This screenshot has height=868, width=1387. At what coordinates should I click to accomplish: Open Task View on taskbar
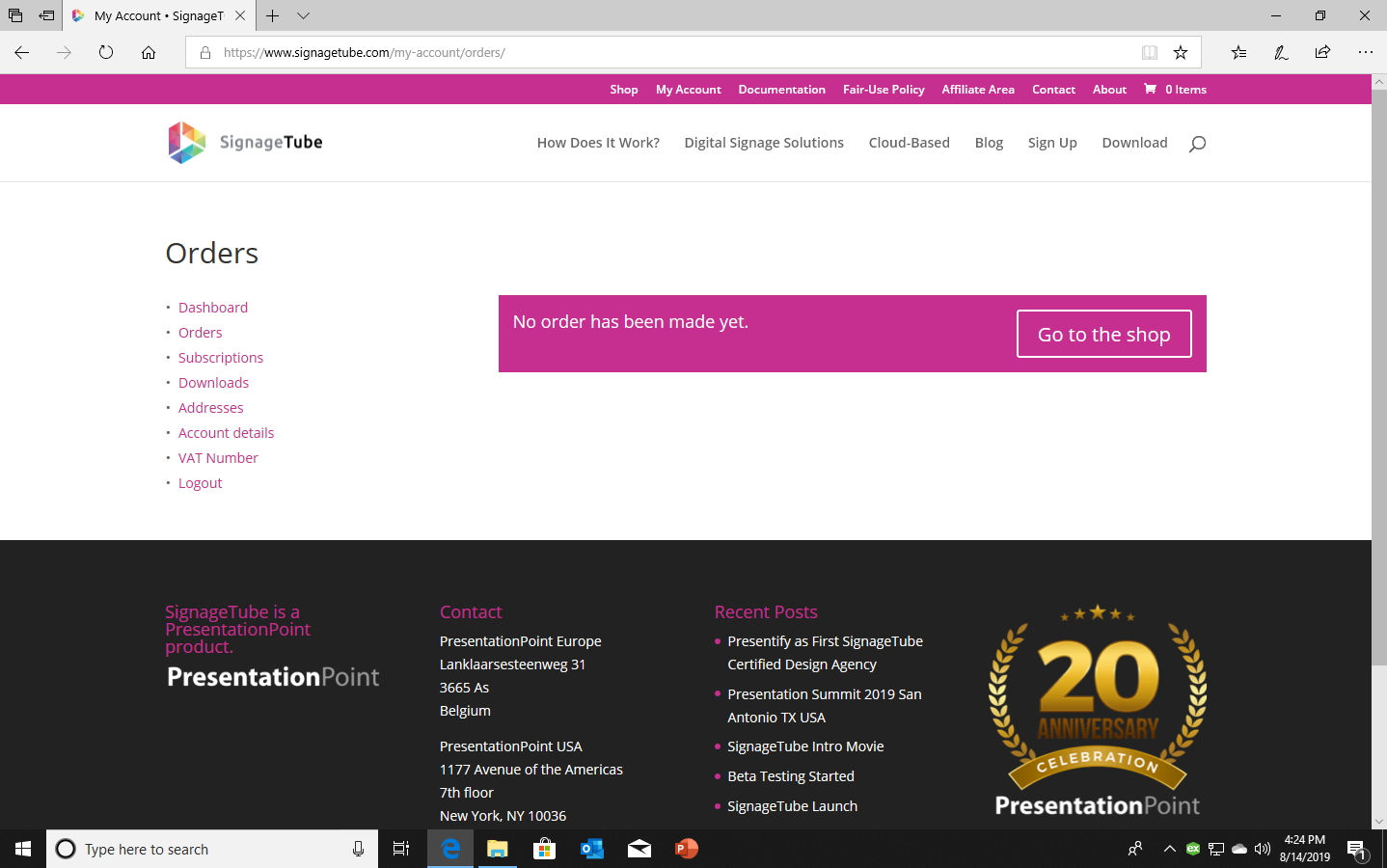(401, 849)
